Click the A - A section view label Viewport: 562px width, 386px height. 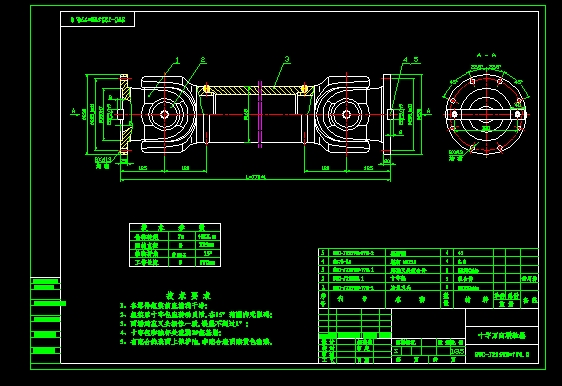486,55
